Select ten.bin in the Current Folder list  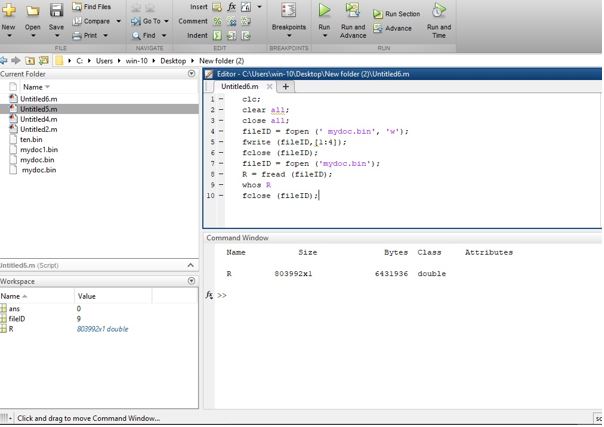31,140
